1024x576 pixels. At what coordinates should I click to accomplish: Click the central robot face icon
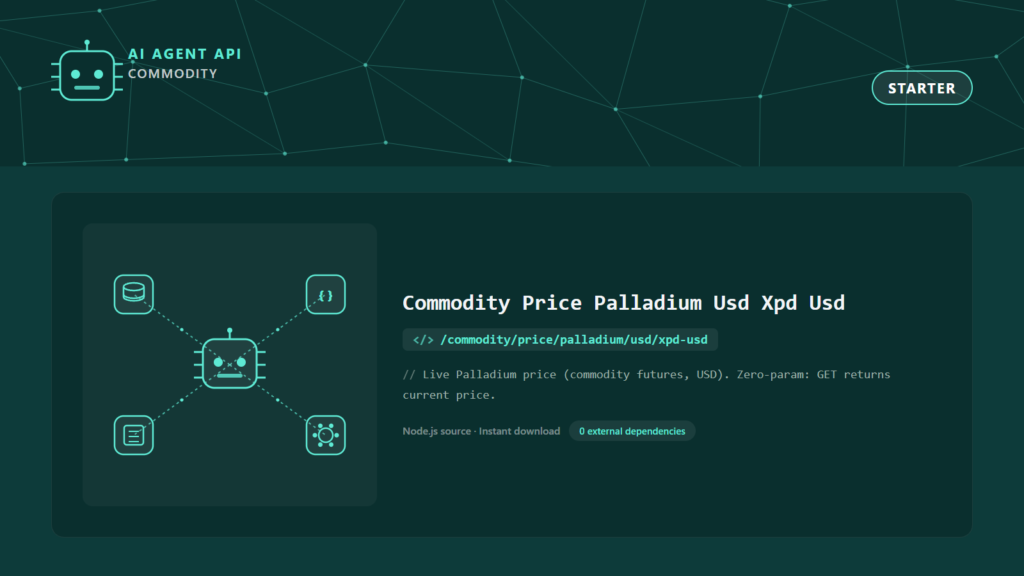230,360
